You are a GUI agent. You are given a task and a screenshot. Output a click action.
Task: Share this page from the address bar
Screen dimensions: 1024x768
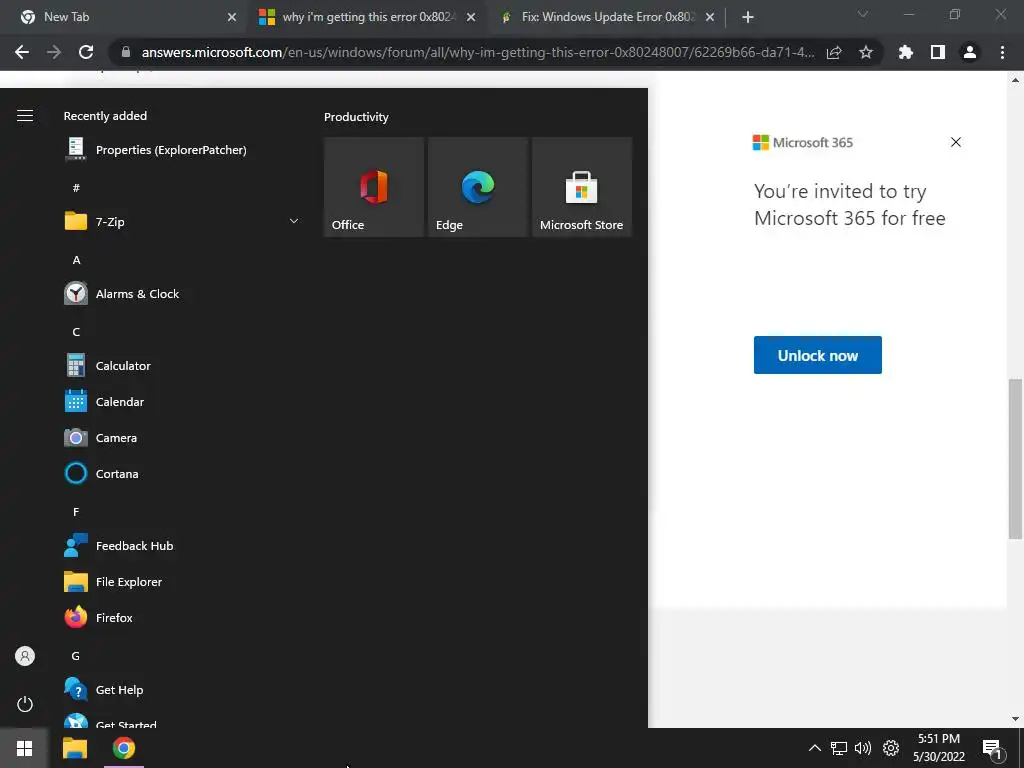834,52
